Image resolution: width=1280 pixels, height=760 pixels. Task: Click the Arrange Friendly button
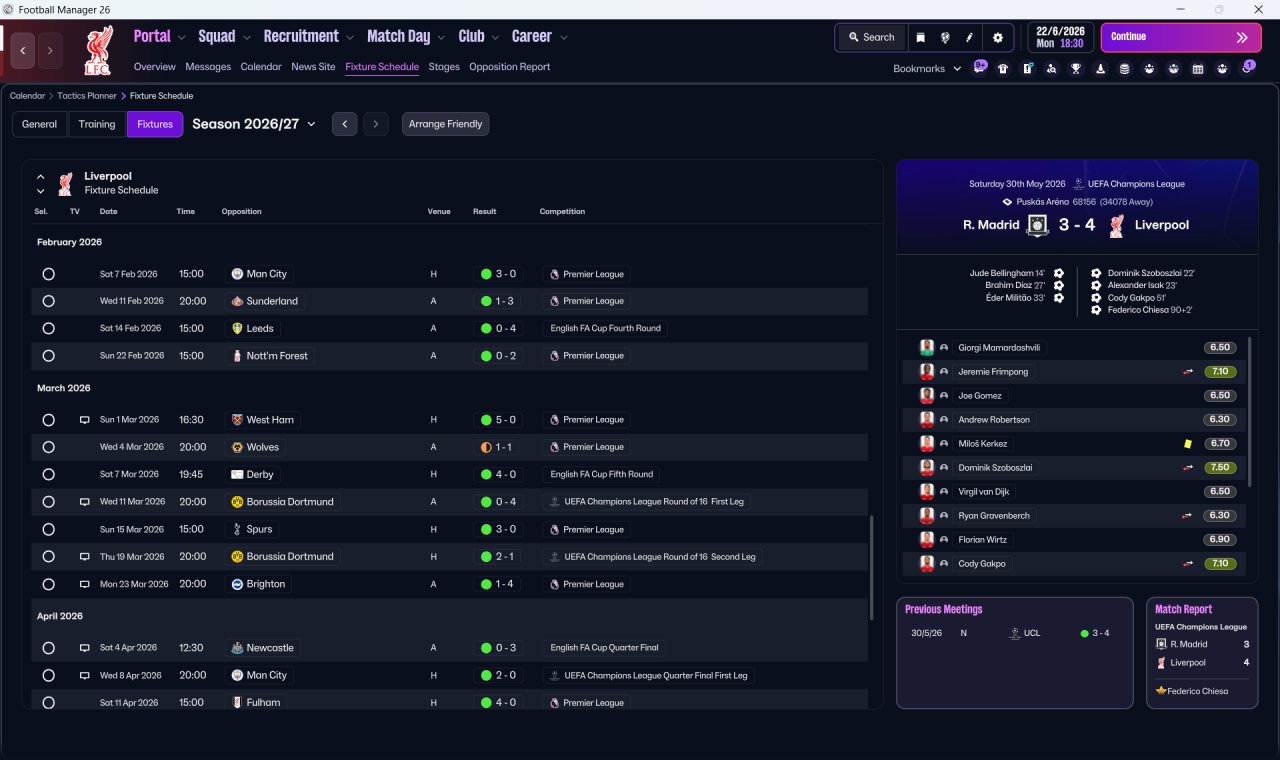[x=445, y=124]
